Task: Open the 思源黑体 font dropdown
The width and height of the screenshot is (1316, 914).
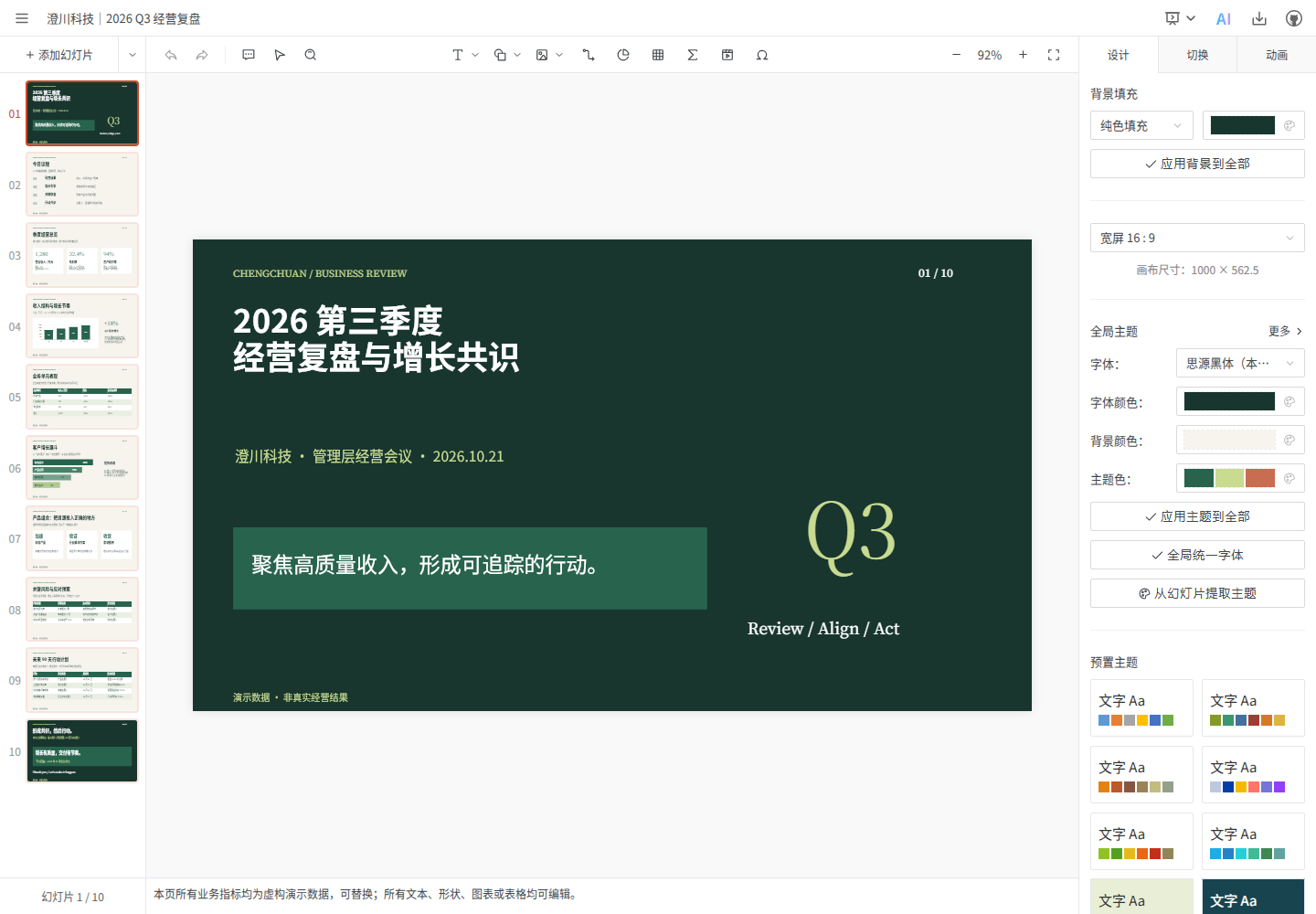Action: coord(1240,363)
